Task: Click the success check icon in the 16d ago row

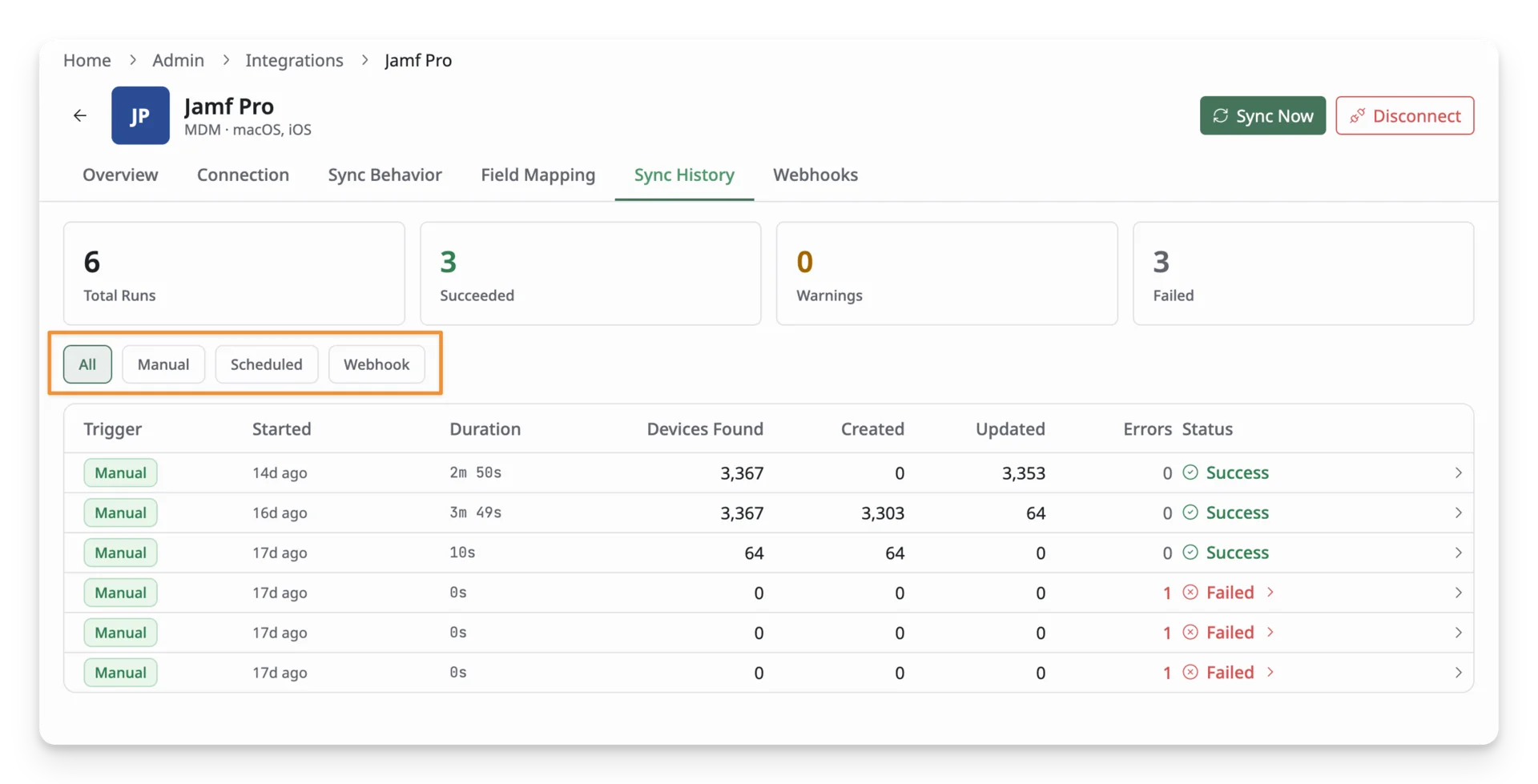Action: point(1190,513)
